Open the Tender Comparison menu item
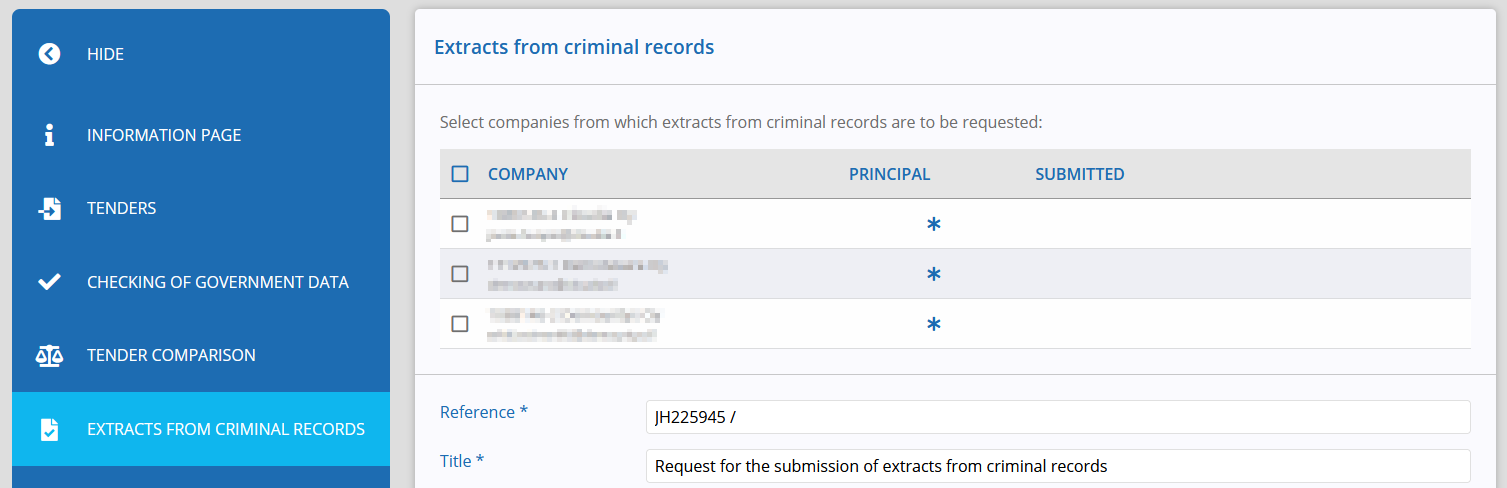This screenshot has width=1507, height=488. point(201,355)
